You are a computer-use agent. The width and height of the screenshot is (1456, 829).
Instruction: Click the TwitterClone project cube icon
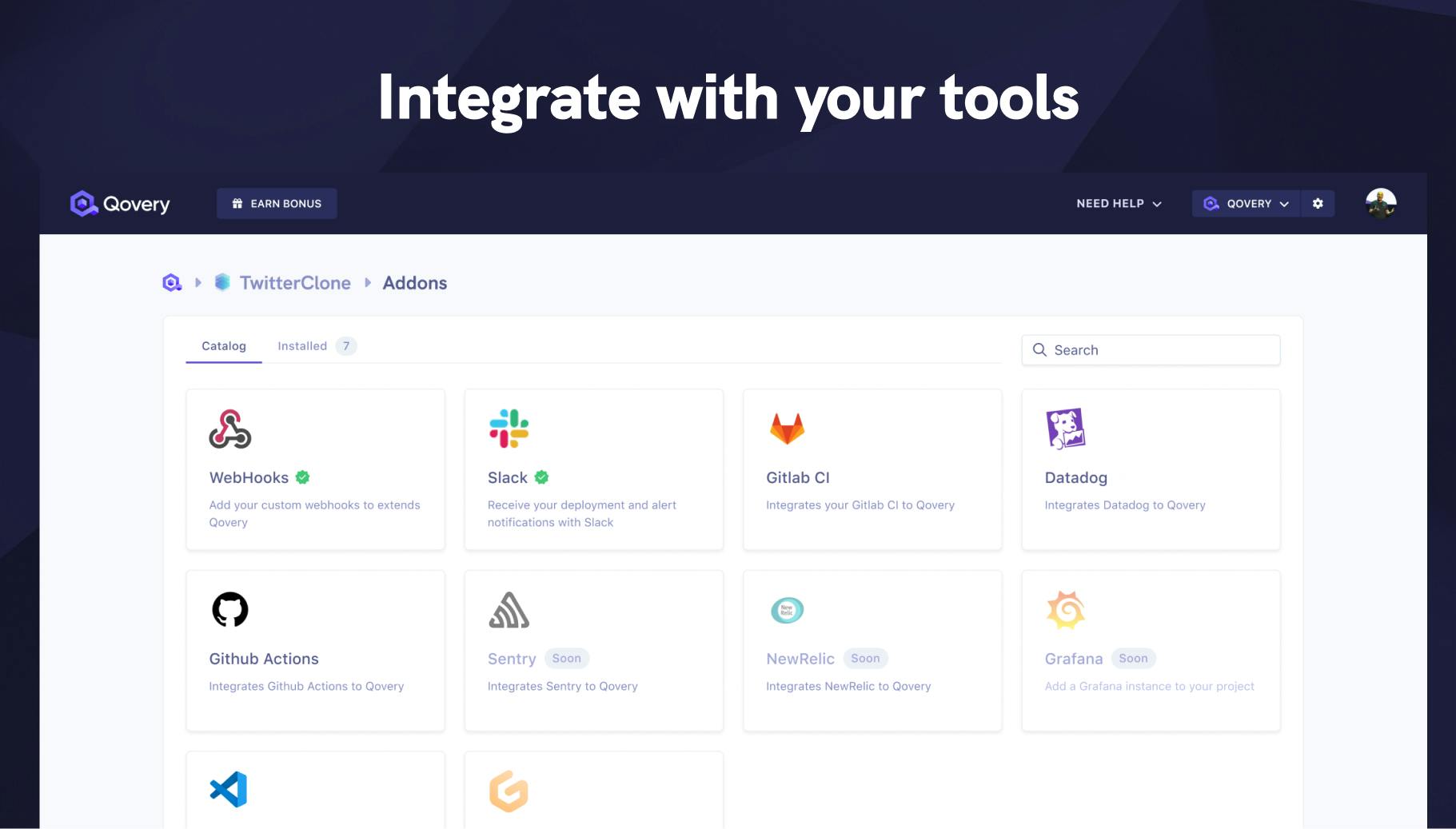222,282
